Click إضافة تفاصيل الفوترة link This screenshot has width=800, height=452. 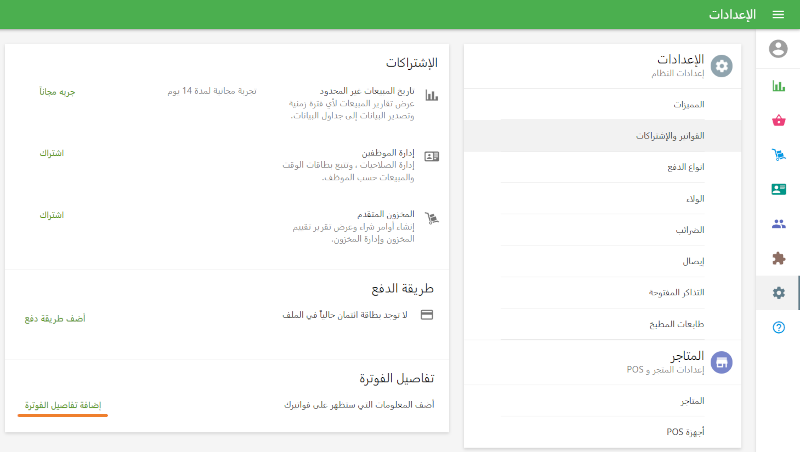click(x=63, y=406)
